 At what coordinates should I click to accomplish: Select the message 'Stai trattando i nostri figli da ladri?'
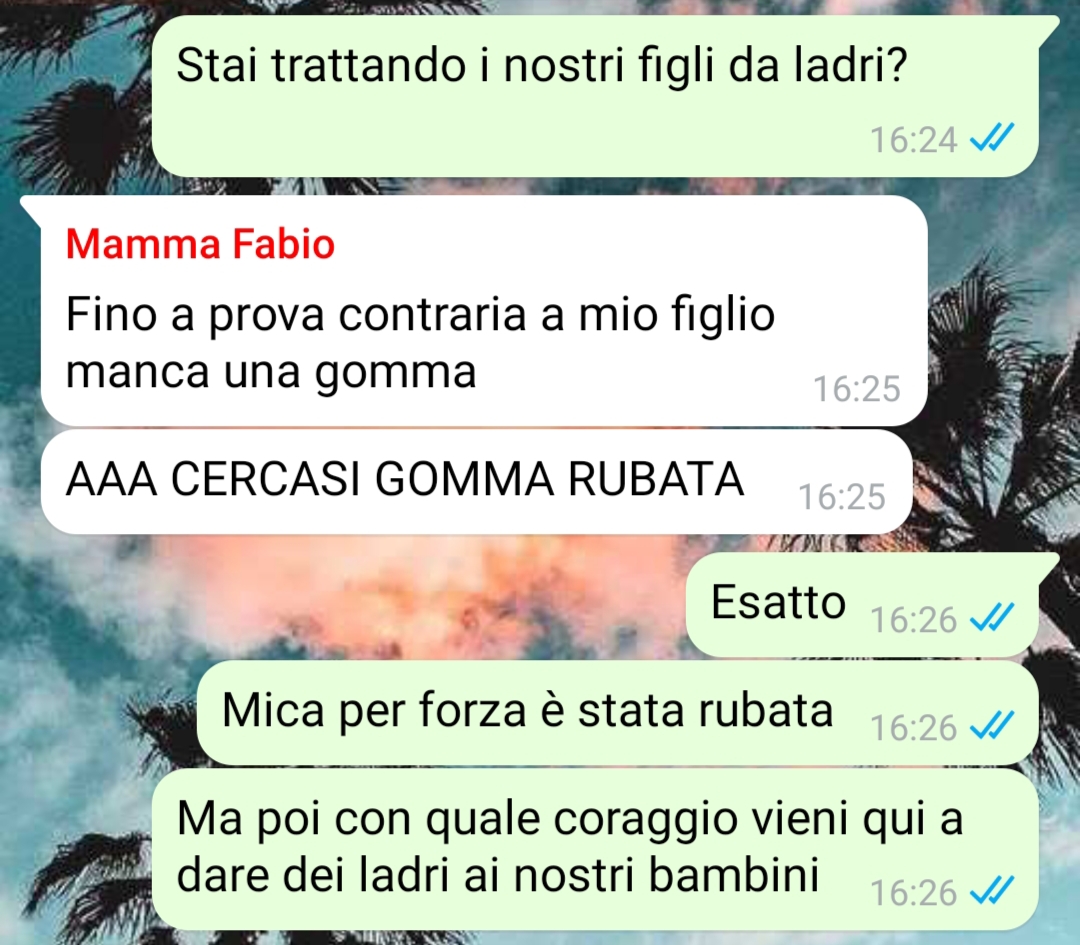pyautogui.click(x=595, y=95)
